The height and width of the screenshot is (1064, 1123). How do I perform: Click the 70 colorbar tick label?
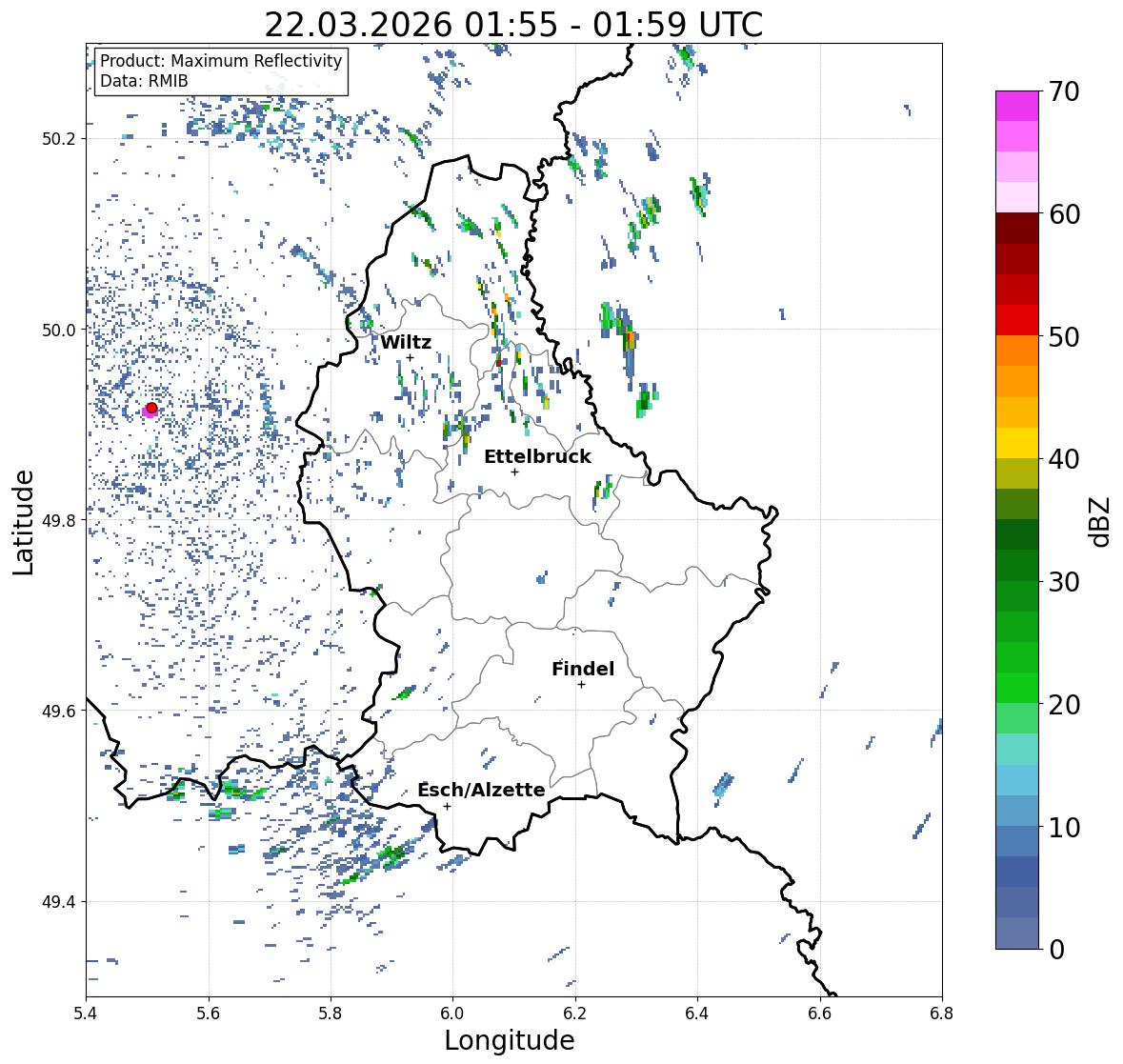click(1064, 91)
